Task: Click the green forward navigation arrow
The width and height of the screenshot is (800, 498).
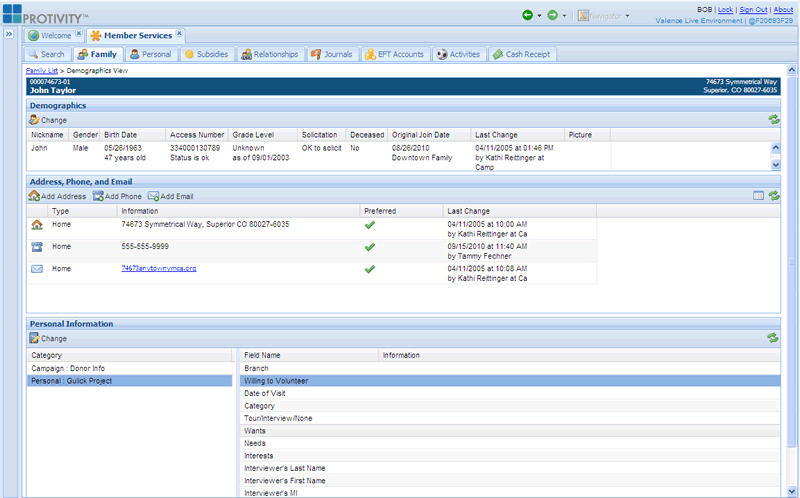Action: [x=553, y=15]
